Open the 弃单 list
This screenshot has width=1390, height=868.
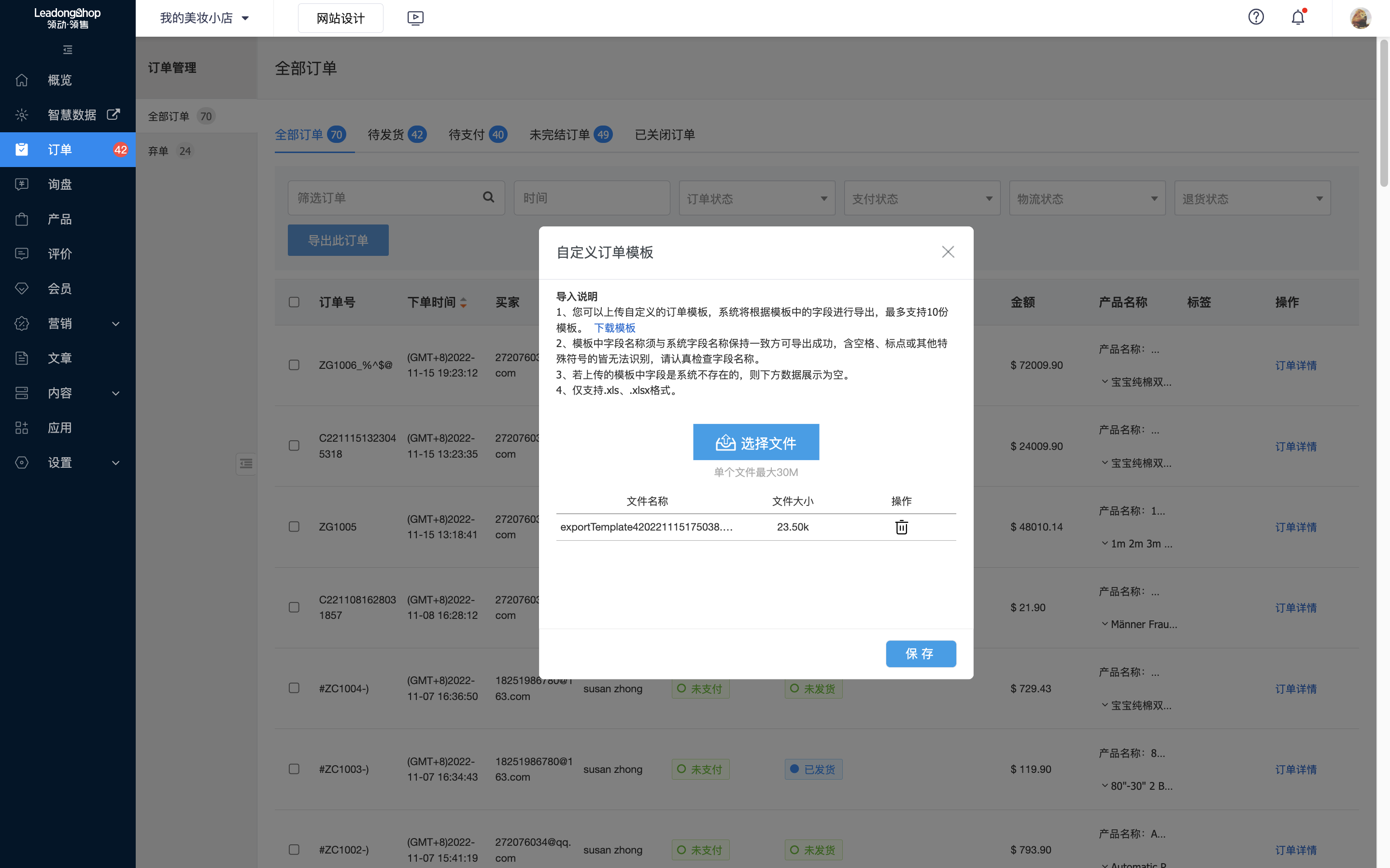coord(159,151)
